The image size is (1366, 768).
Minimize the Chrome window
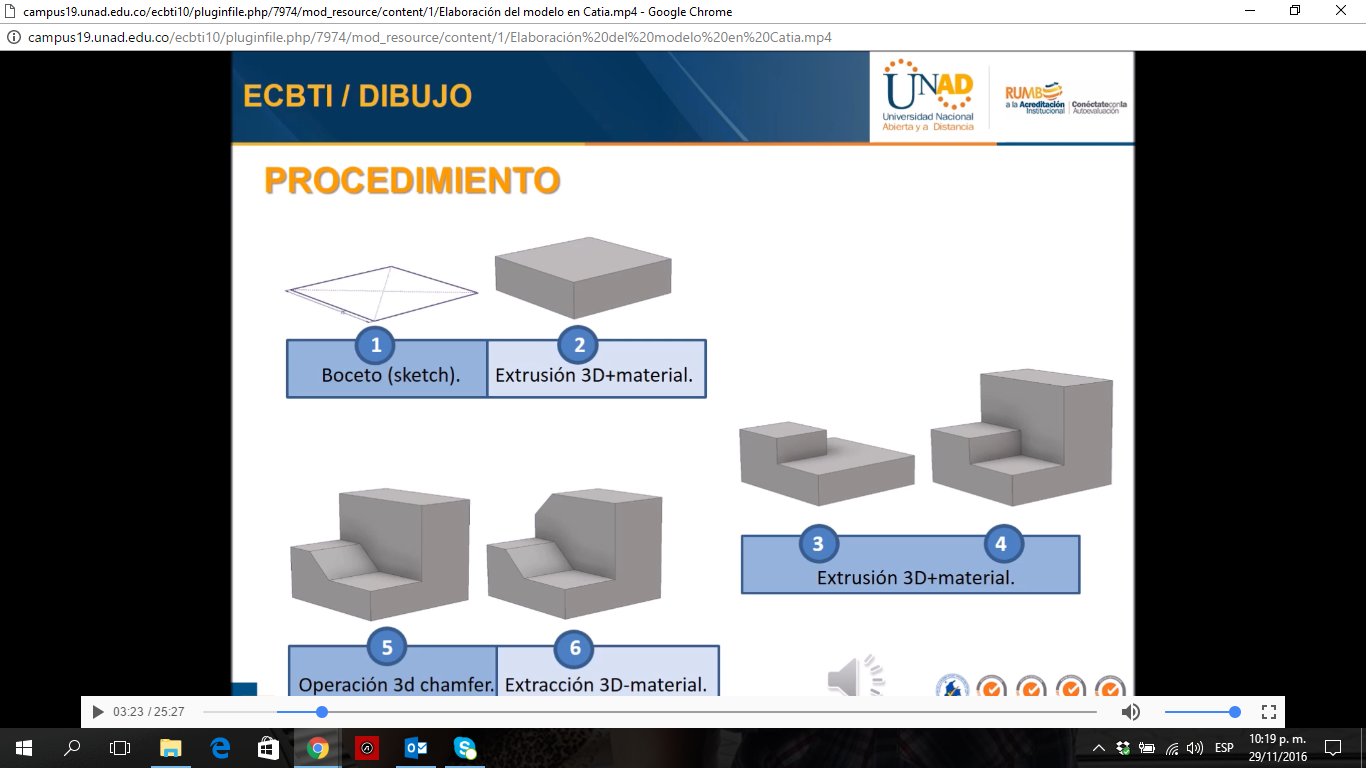pyautogui.click(x=1249, y=11)
